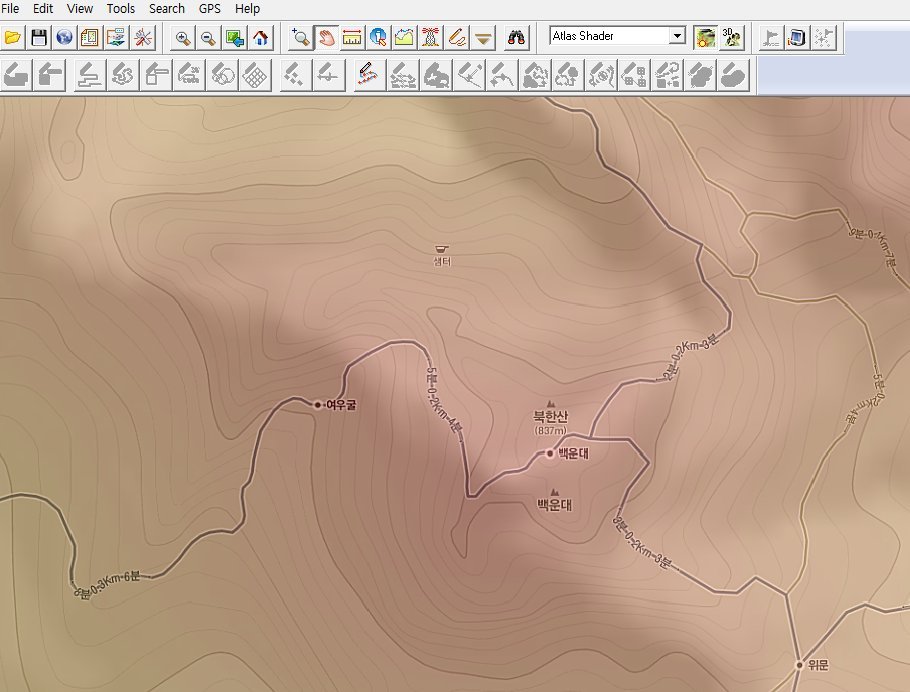Click the Save Workspace floppy disk icon
Image resolution: width=910 pixels, height=692 pixels.
coord(39,38)
